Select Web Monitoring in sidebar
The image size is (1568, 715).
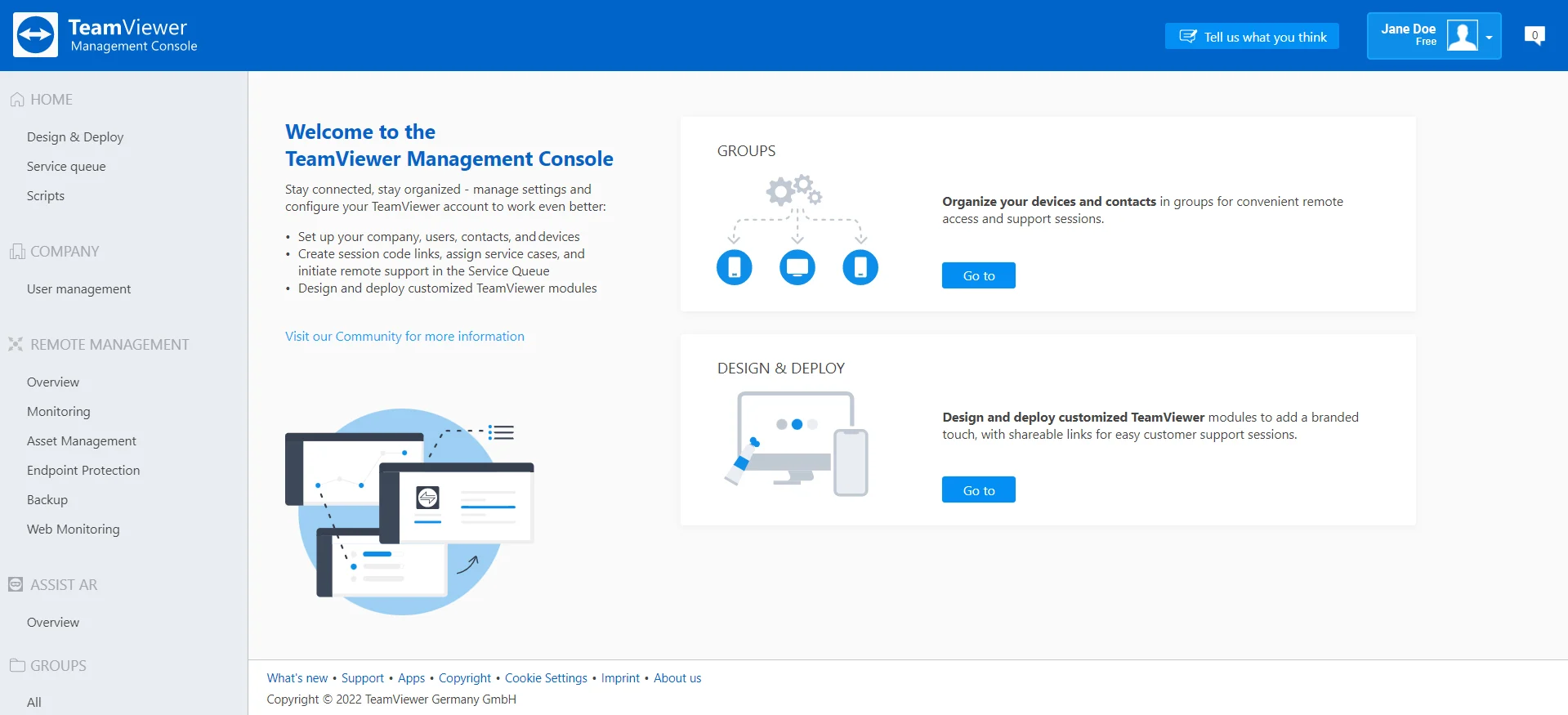tap(74, 530)
